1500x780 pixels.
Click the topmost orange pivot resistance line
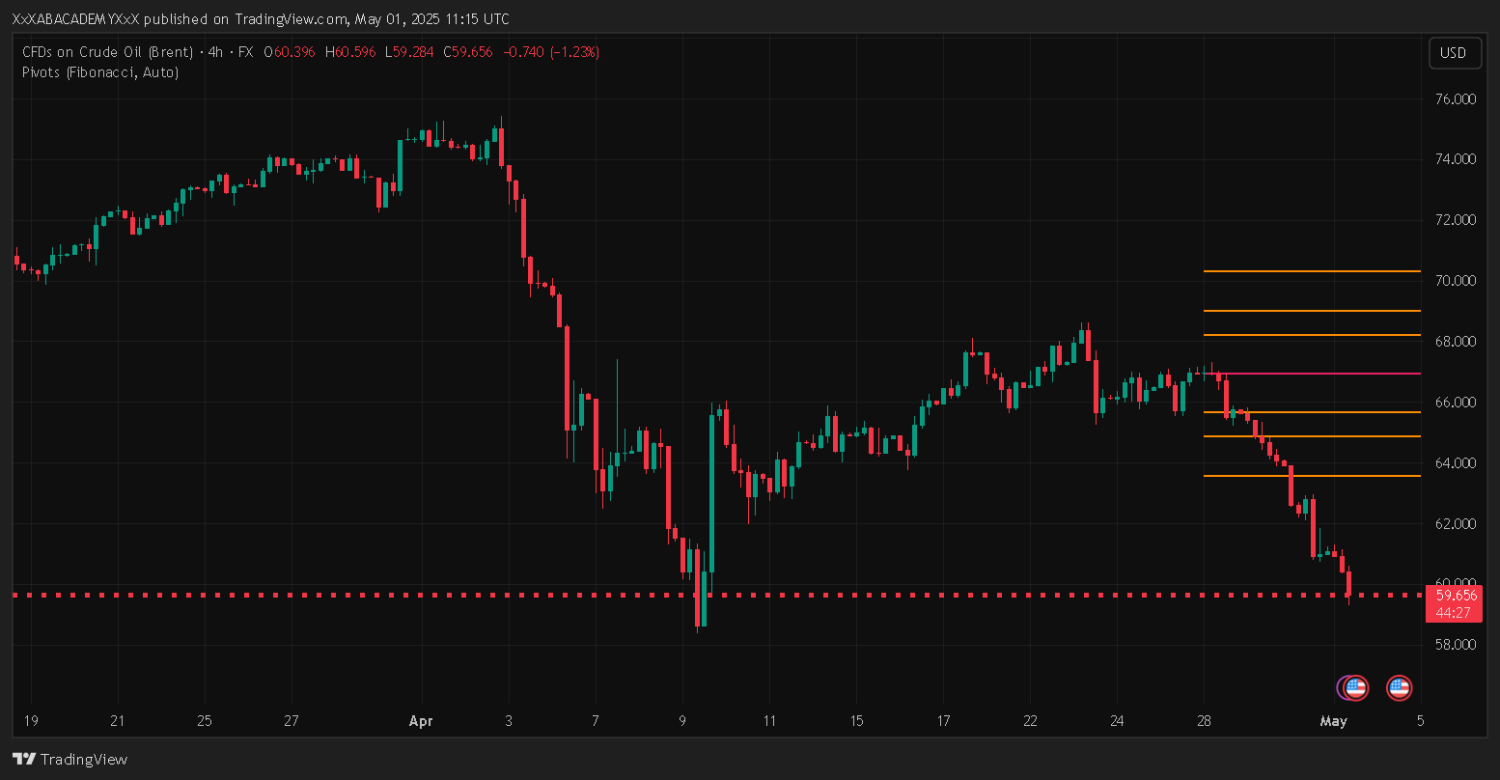coord(1310,271)
